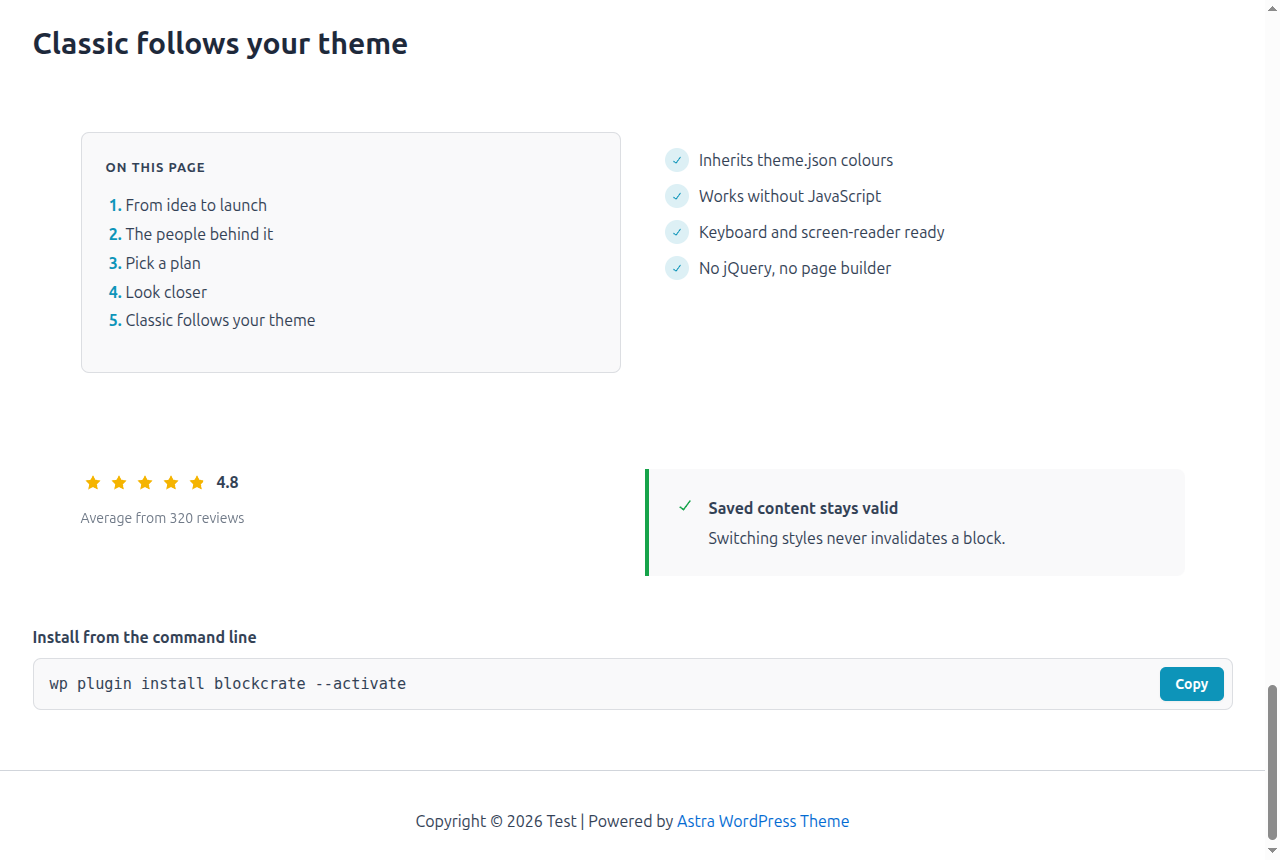
Task: Copy the wp plugin install command
Action: click(x=1191, y=684)
